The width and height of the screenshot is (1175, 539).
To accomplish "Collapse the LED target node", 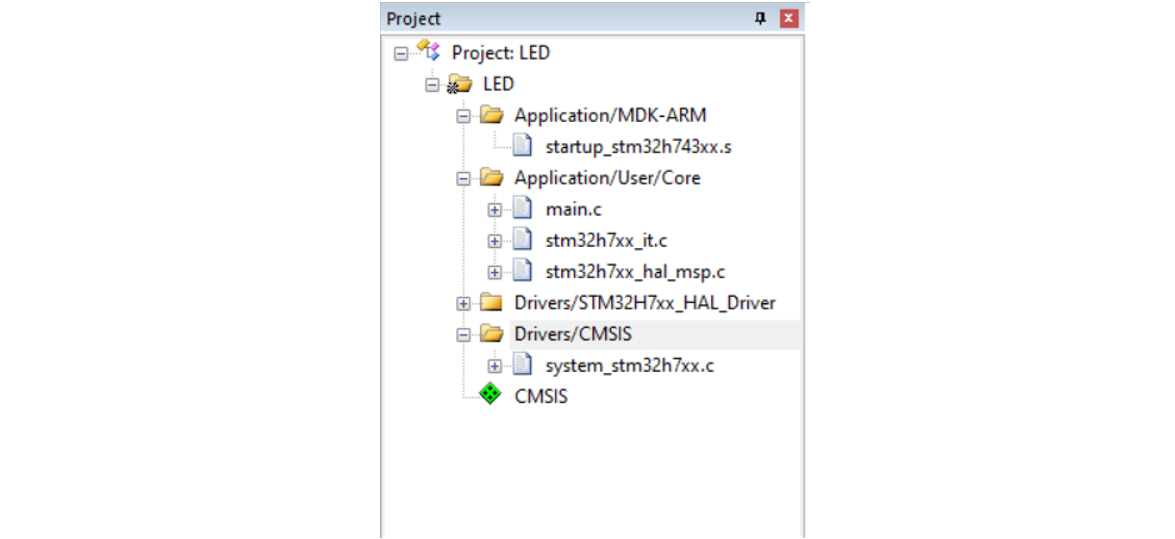I will click(432, 85).
